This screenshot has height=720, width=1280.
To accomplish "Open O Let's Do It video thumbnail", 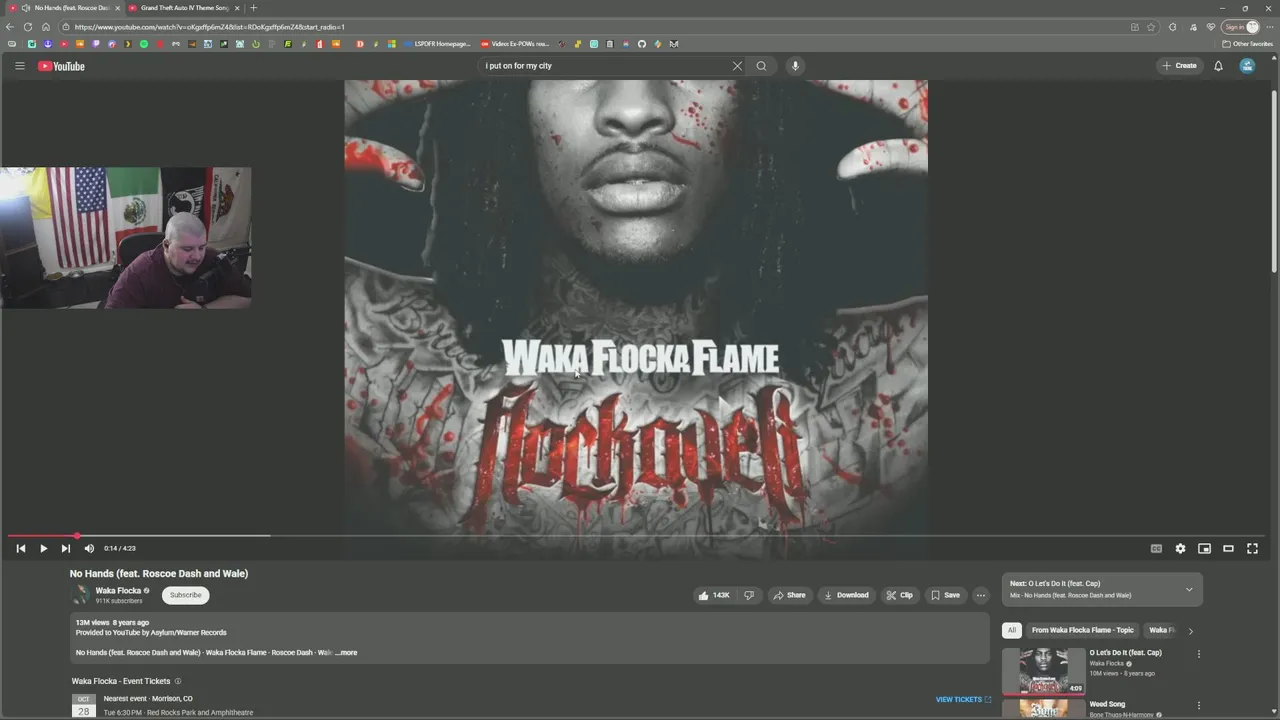I will (x=1043, y=671).
